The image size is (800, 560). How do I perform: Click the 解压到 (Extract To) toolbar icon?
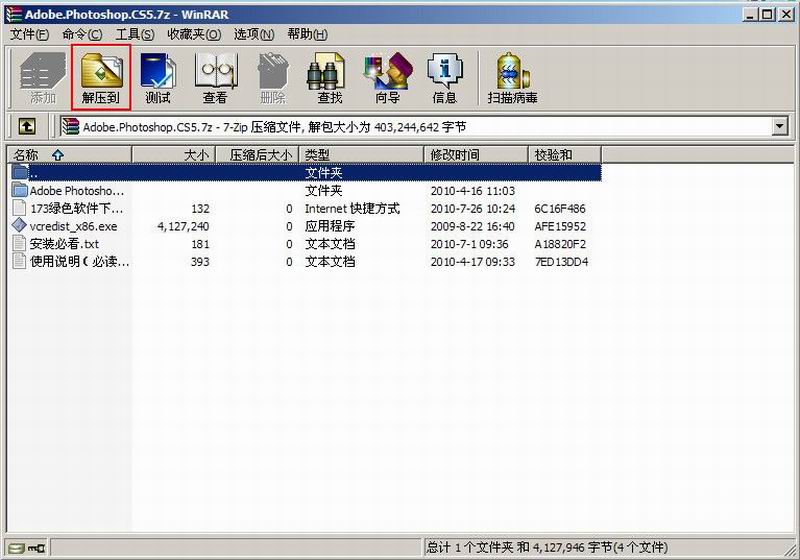coord(101,78)
